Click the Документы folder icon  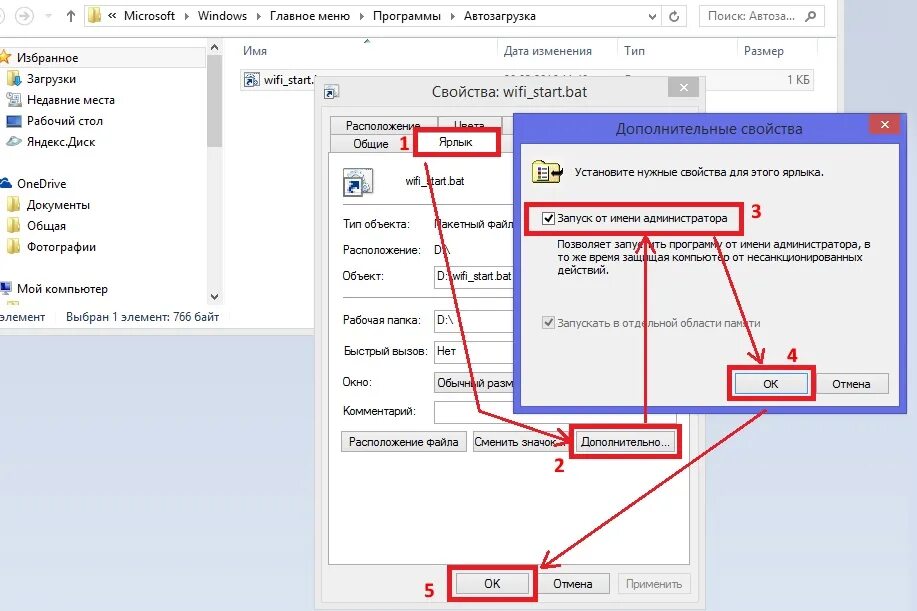pos(13,205)
